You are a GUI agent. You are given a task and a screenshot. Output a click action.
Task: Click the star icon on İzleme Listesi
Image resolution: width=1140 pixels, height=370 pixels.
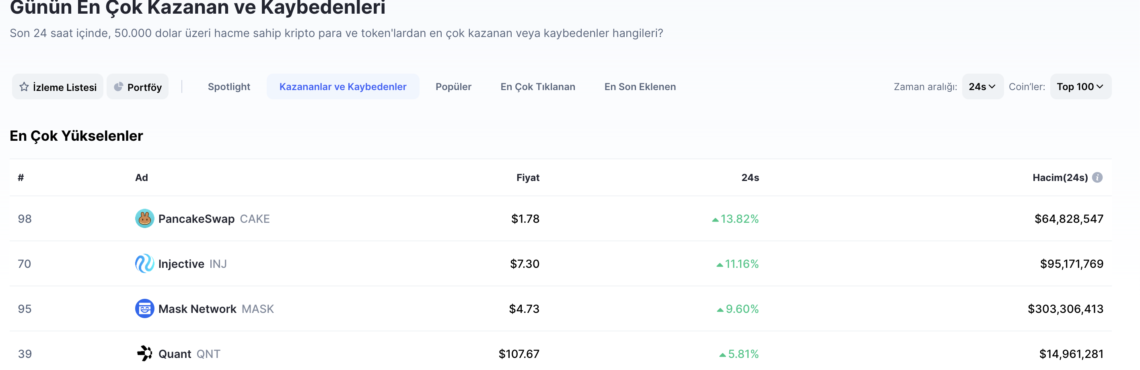[x=24, y=87]
